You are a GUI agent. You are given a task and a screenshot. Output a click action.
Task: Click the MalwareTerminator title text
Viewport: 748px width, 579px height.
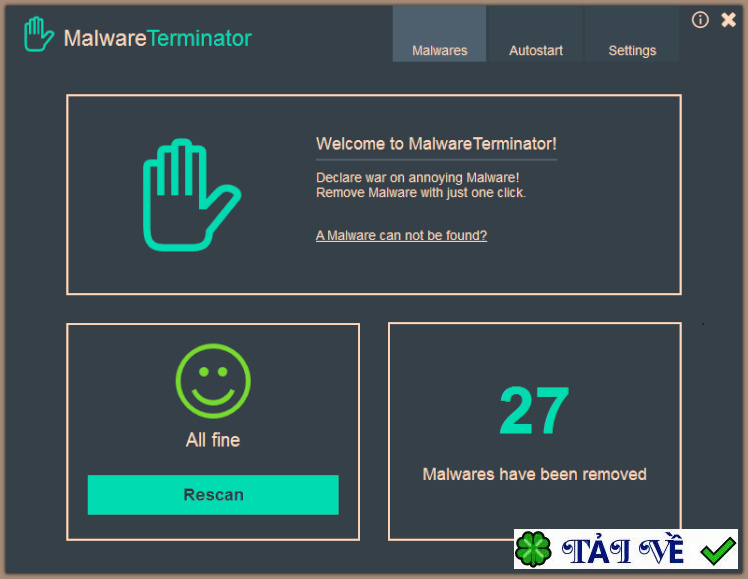pos(157,38)
